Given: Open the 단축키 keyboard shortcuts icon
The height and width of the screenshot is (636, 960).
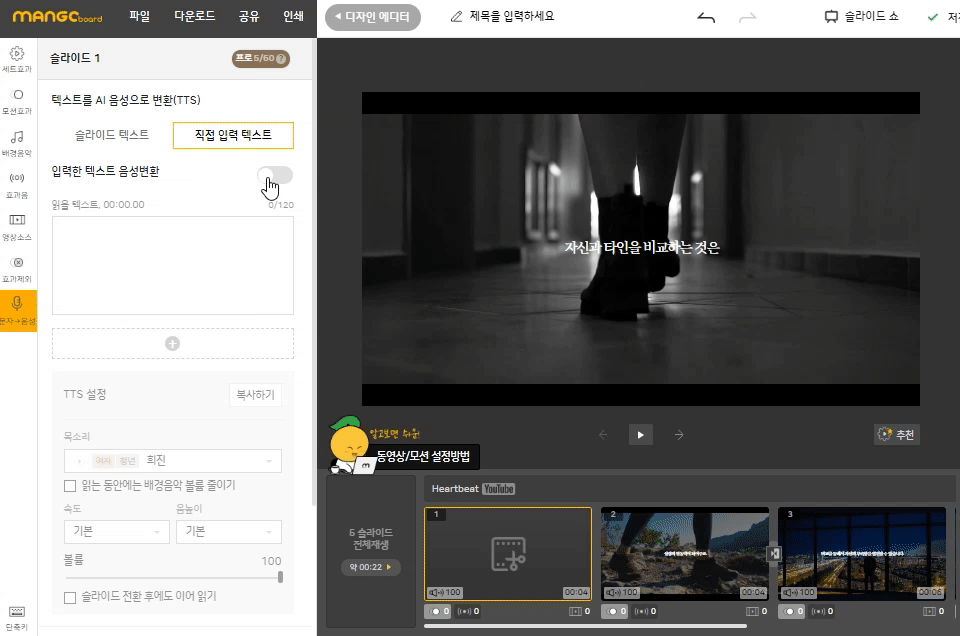Looking at the screenshot, I should tap(17, 618).
